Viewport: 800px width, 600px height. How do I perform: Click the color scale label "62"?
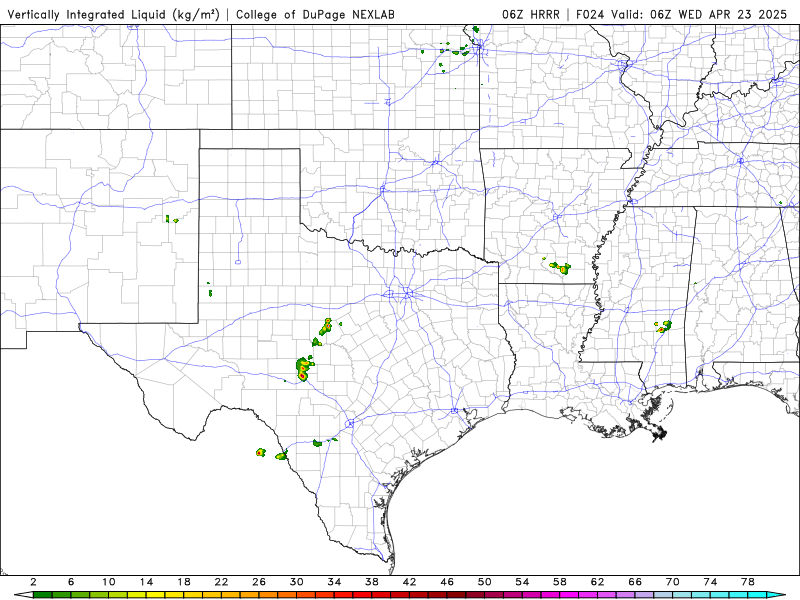(597, 582)
